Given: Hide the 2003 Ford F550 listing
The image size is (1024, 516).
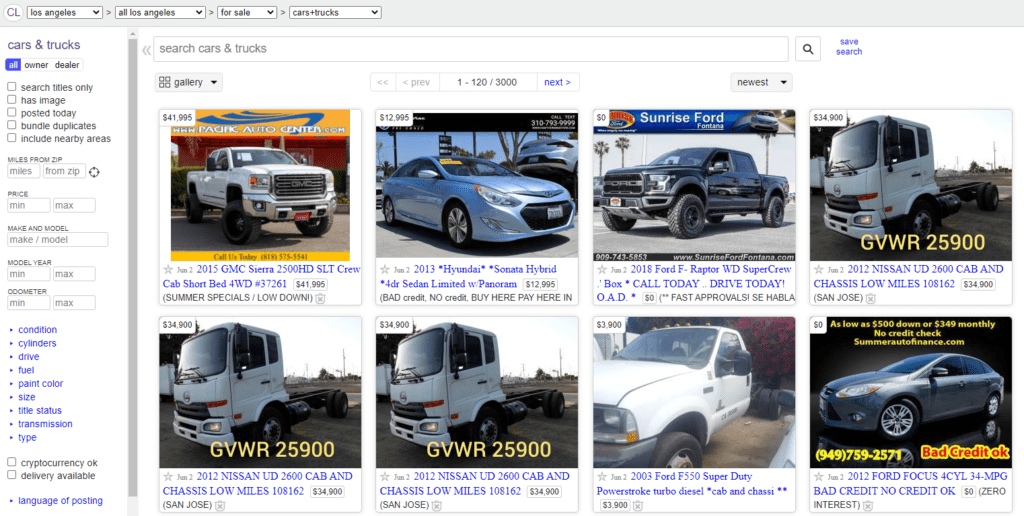Looking at the screenshot, I should pyautogui.click(x=638, y=506).
